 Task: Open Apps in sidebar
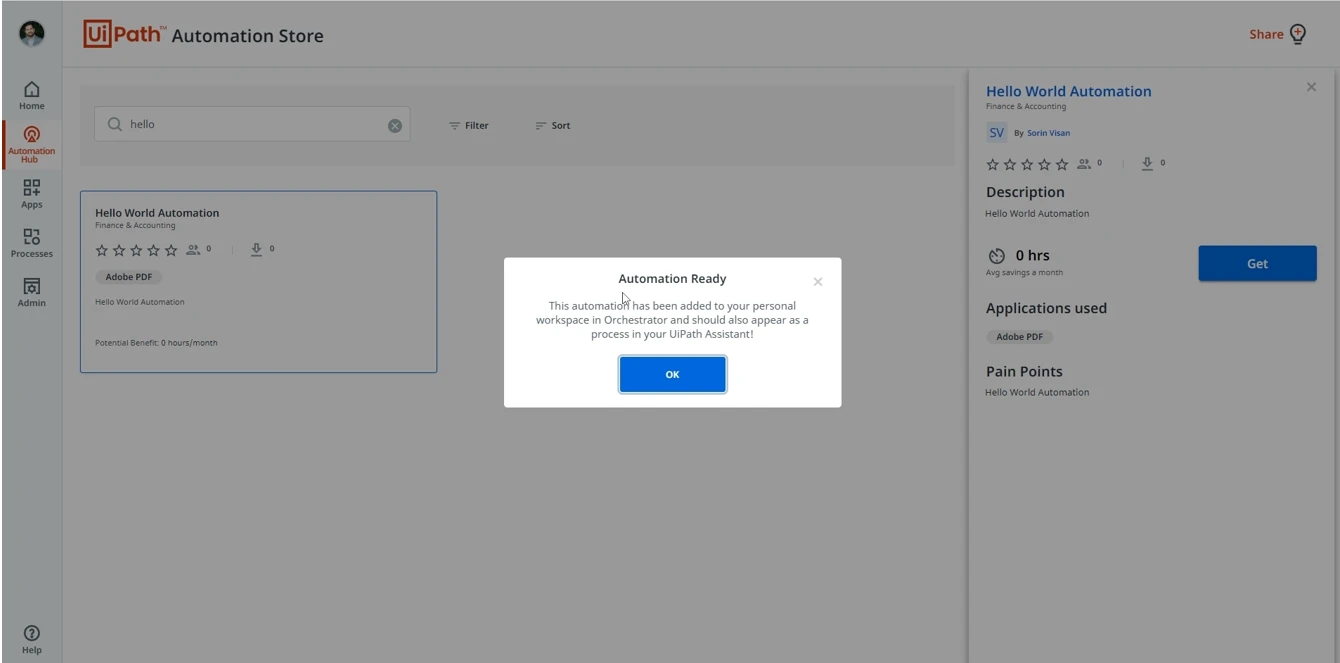[32, 194]
